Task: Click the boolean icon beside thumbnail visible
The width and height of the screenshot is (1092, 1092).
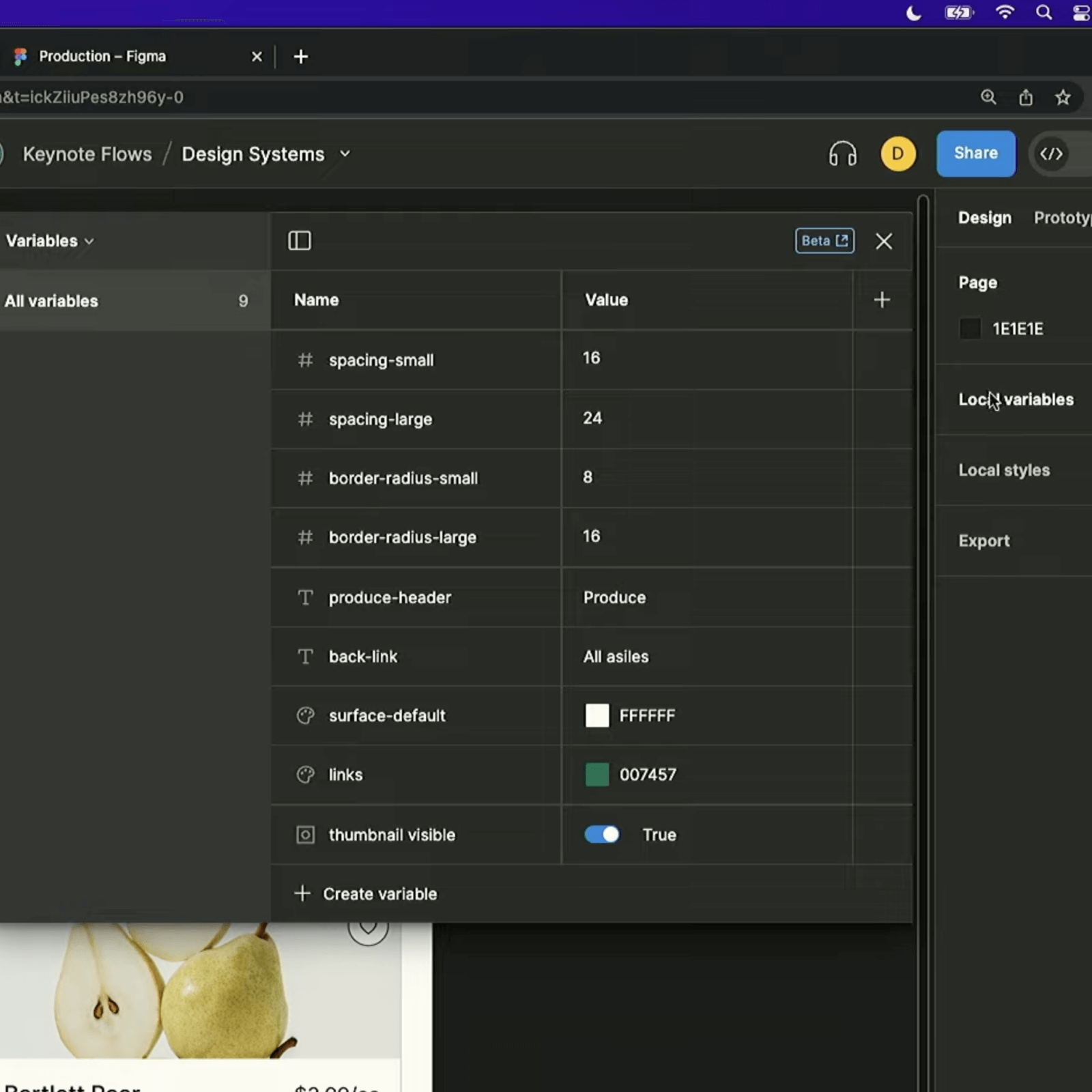Action: pos(305,835)
